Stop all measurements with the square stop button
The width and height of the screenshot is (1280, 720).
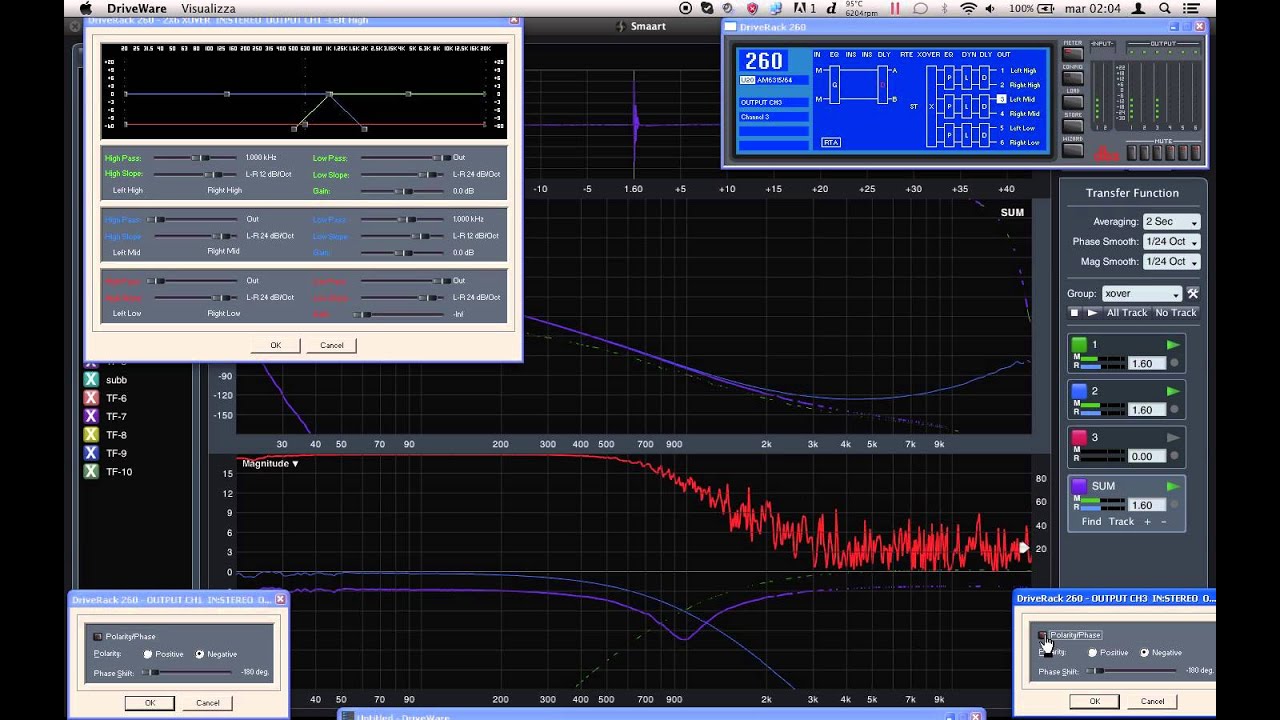(x=1074, y=313)
